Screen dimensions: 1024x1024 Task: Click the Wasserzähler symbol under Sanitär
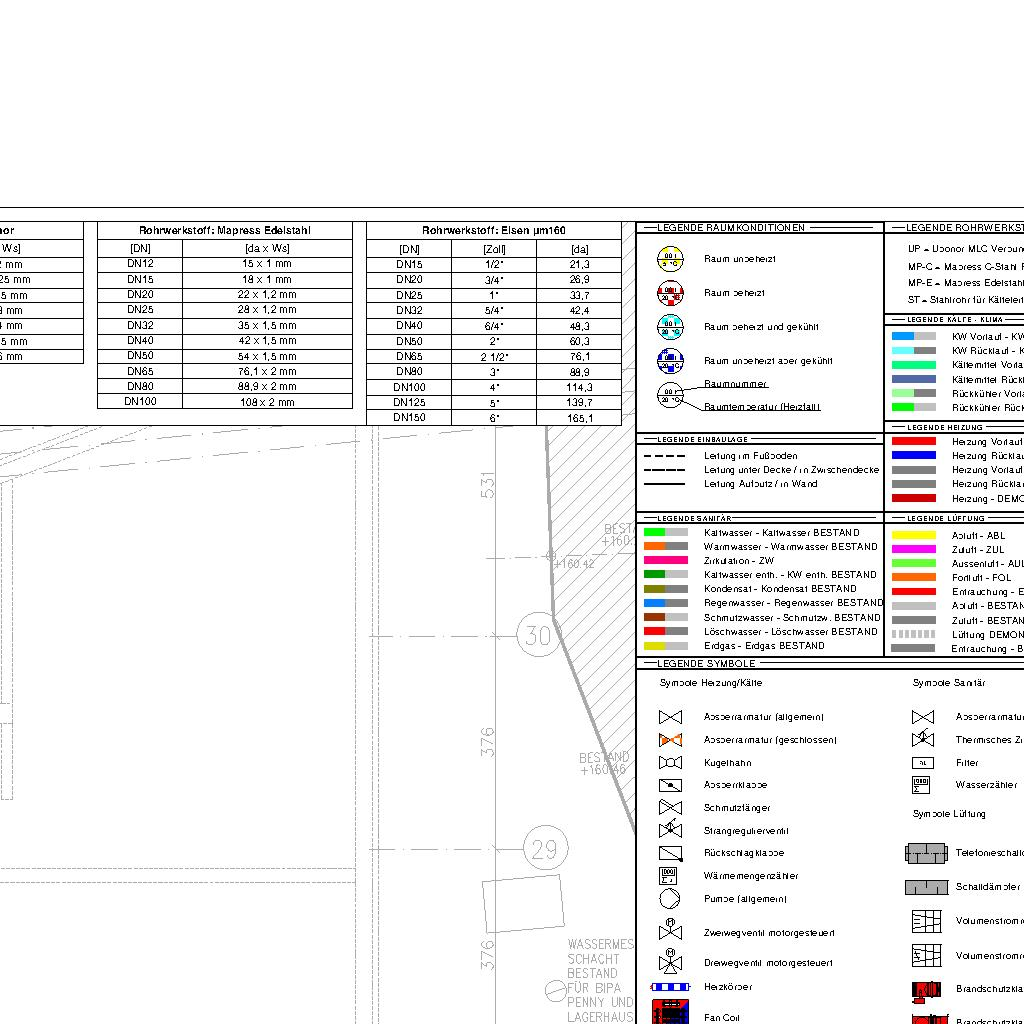(x=922, y=785)
